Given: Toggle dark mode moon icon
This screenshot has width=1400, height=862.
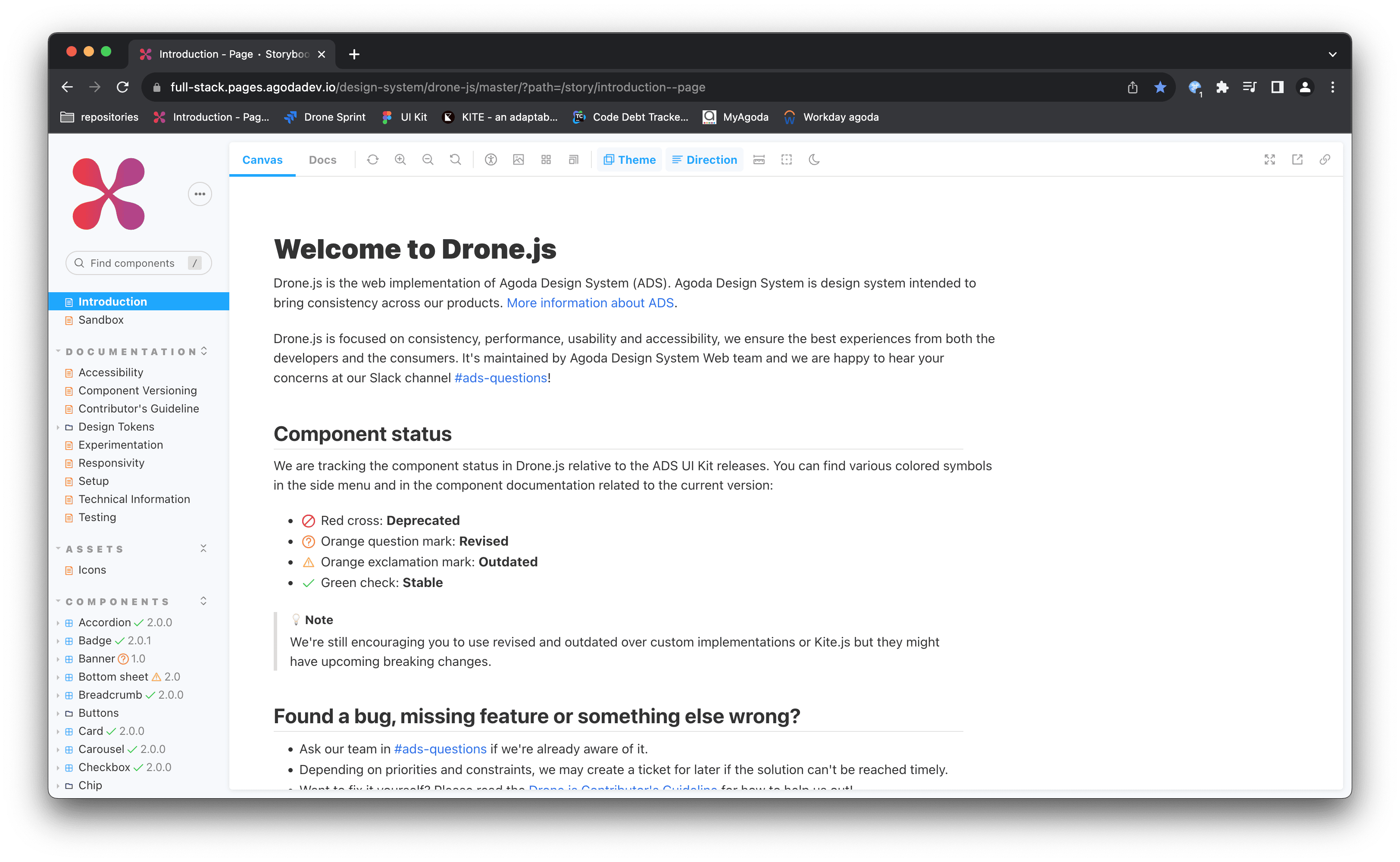Looking at the screenshot, I should click(814, 159).
